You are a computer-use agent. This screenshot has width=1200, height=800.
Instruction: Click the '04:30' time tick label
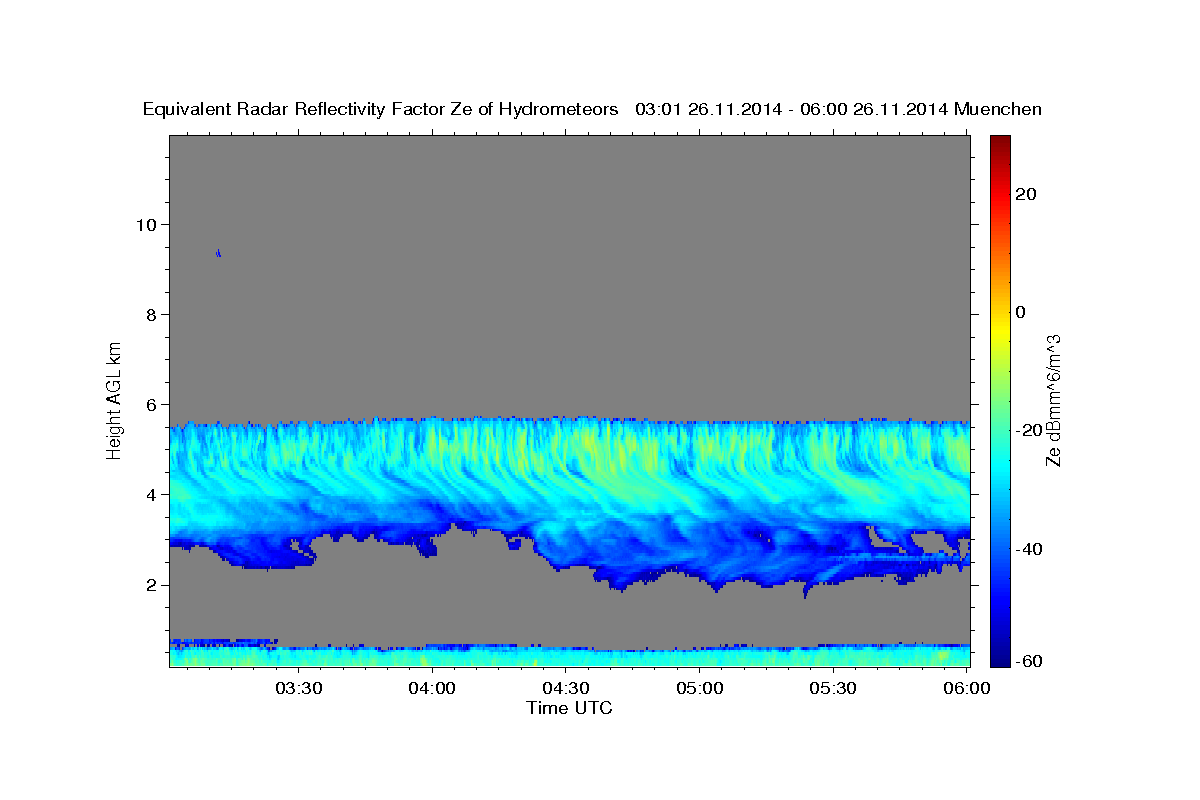click(x=566, y=689)
